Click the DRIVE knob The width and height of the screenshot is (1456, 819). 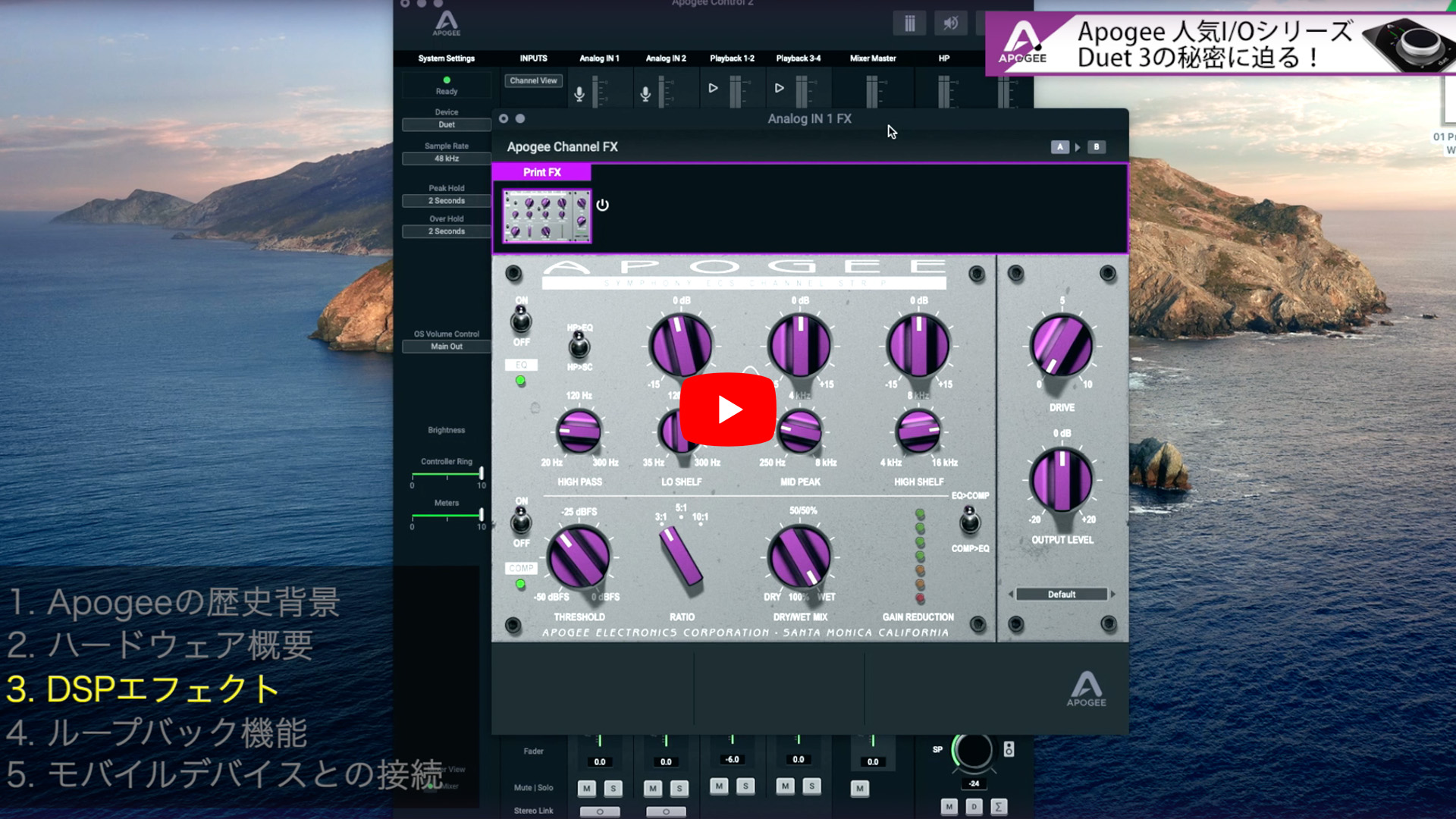click(x=1062, y=347)
